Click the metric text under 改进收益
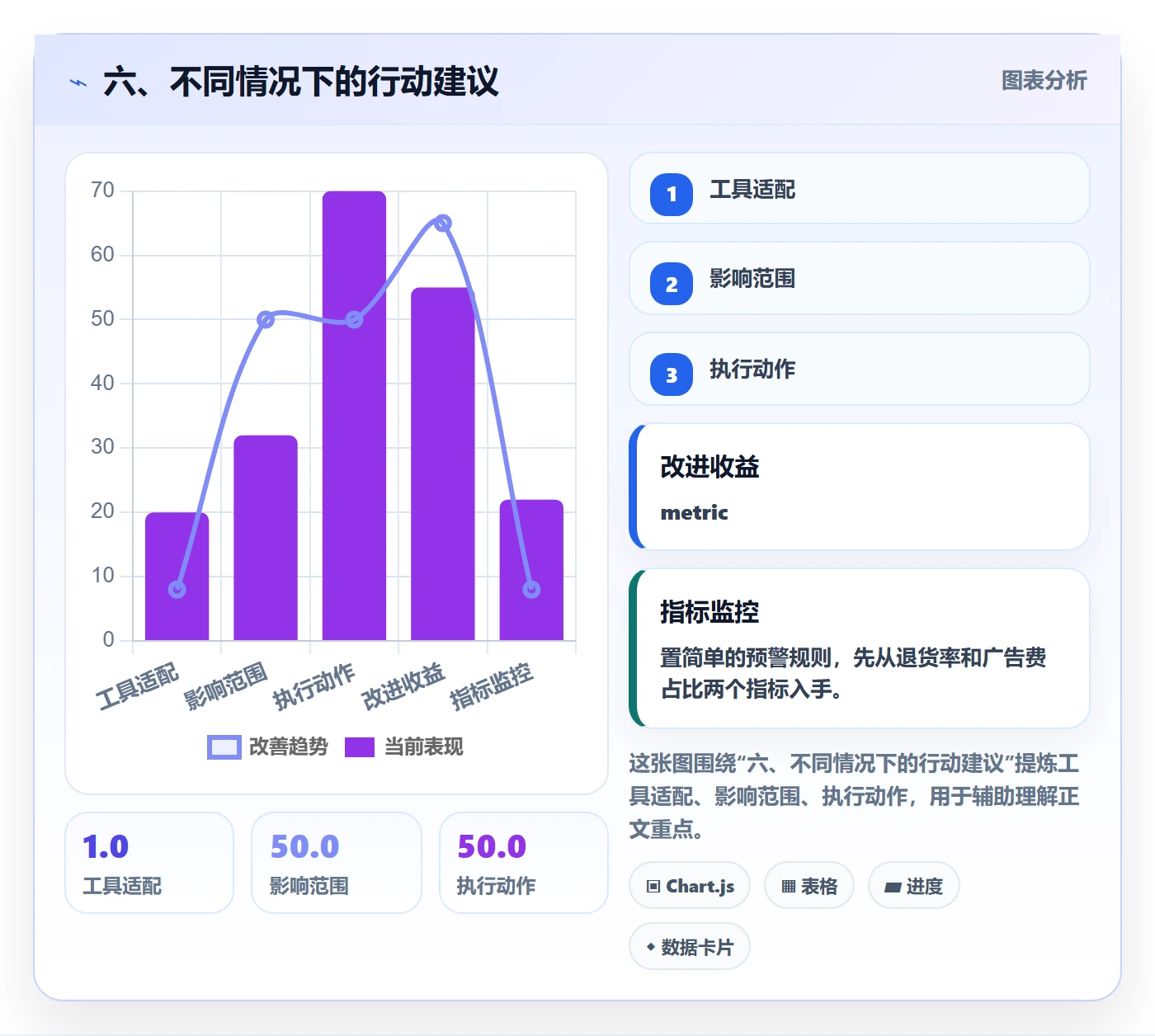1155x1036 pixels. [695, 512]
